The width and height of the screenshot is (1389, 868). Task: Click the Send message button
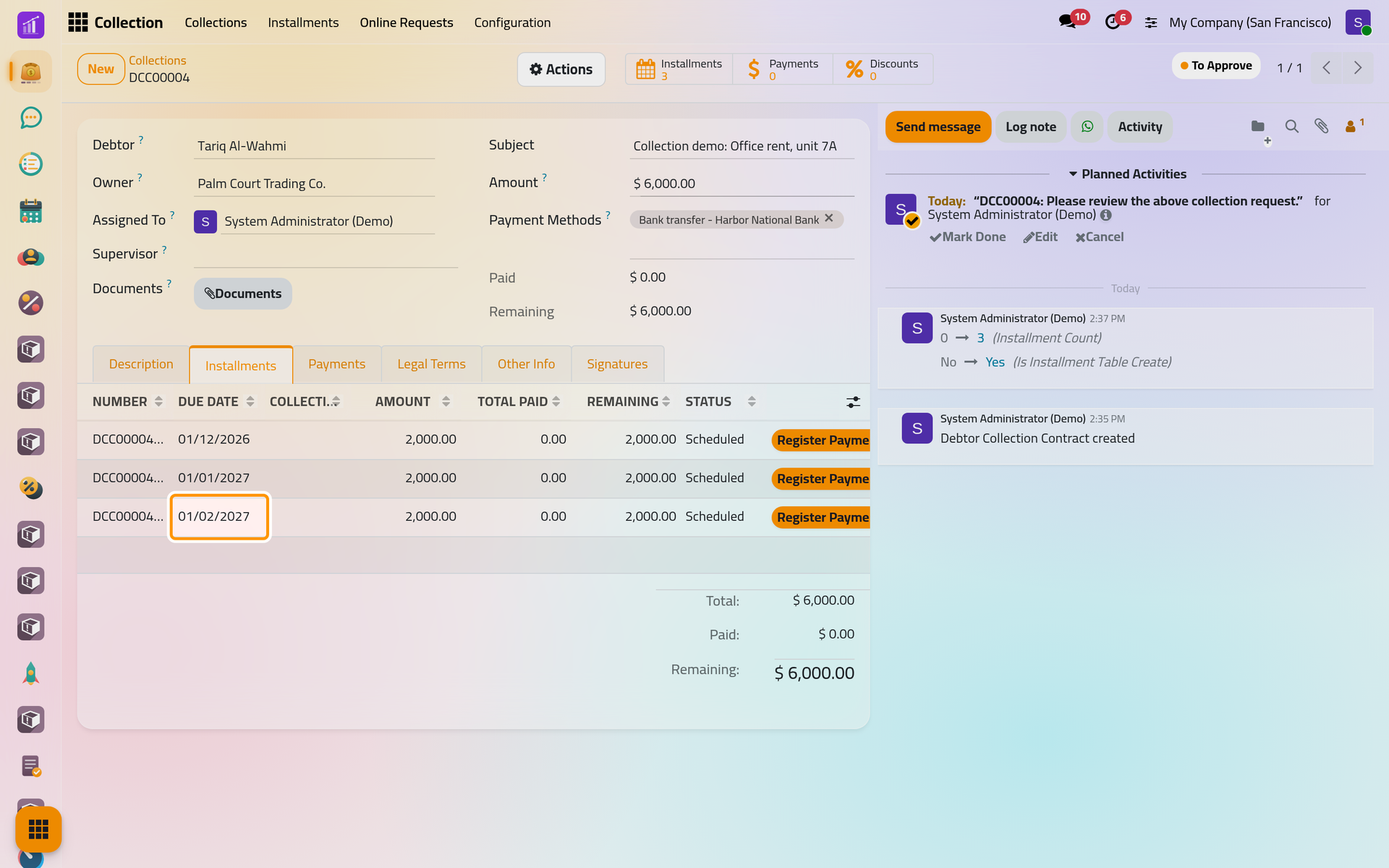(938, 127)
